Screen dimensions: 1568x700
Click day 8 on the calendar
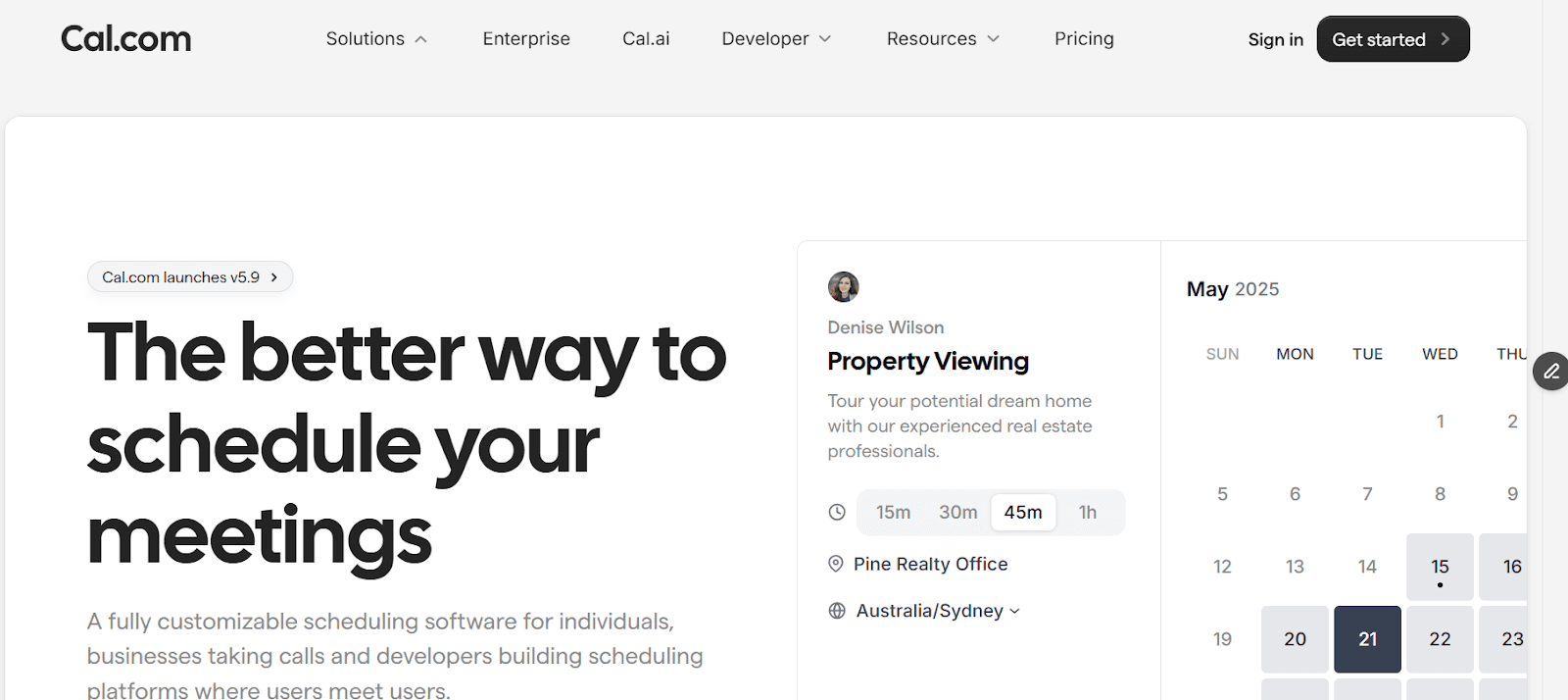point(1440,494)
